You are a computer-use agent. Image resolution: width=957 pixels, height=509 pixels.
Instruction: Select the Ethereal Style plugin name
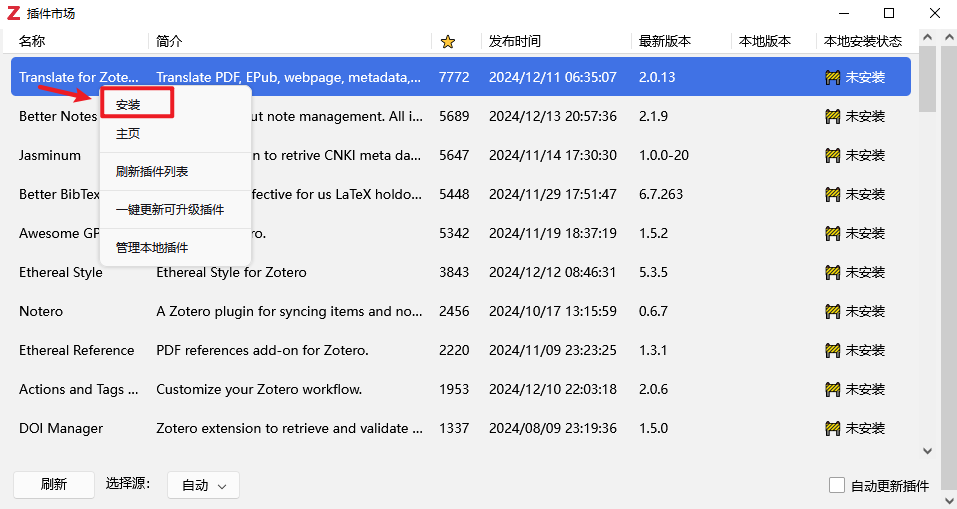pyautogui.click(x=61, y=272)
